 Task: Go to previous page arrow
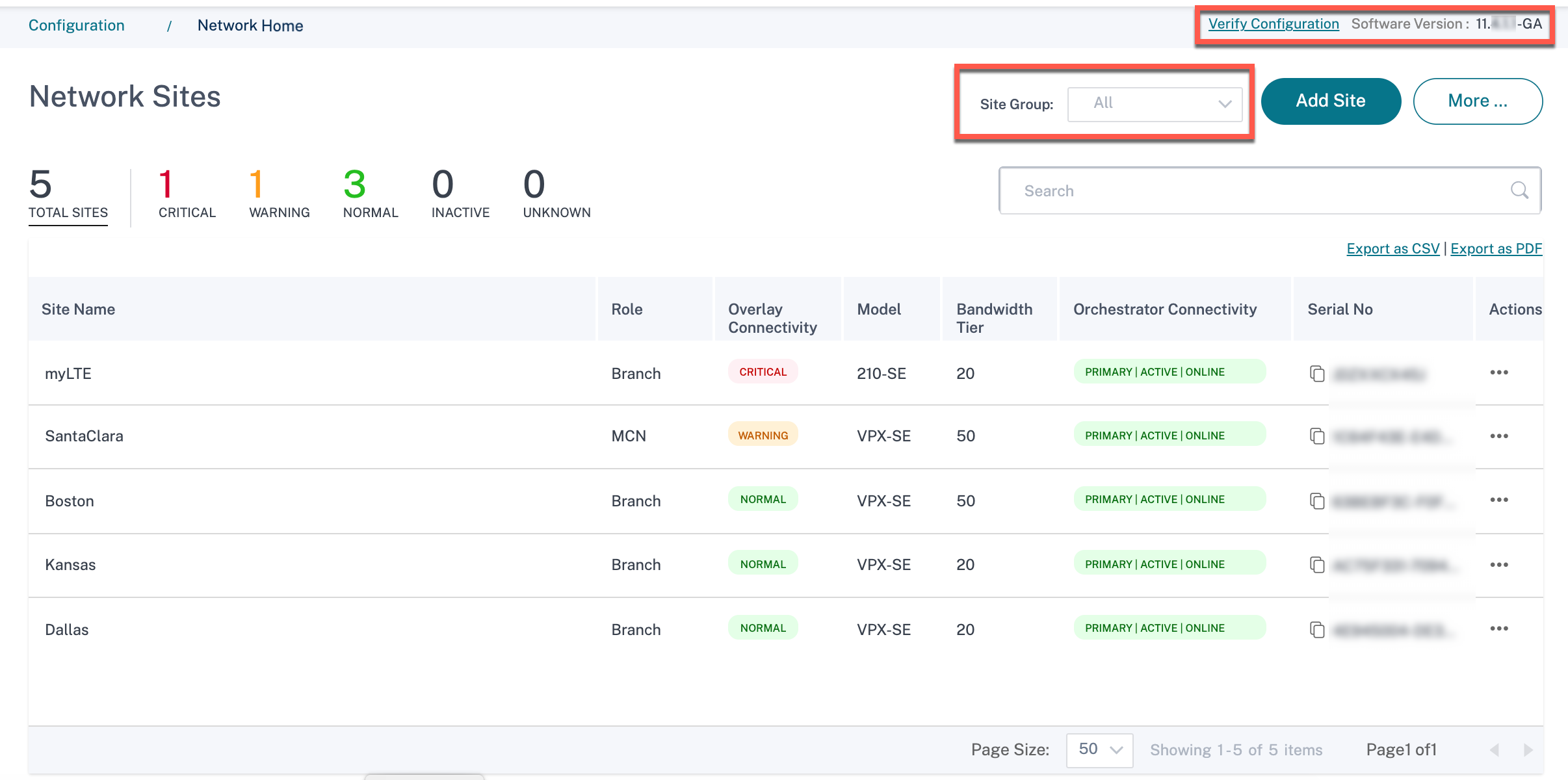coord(1495,750)
